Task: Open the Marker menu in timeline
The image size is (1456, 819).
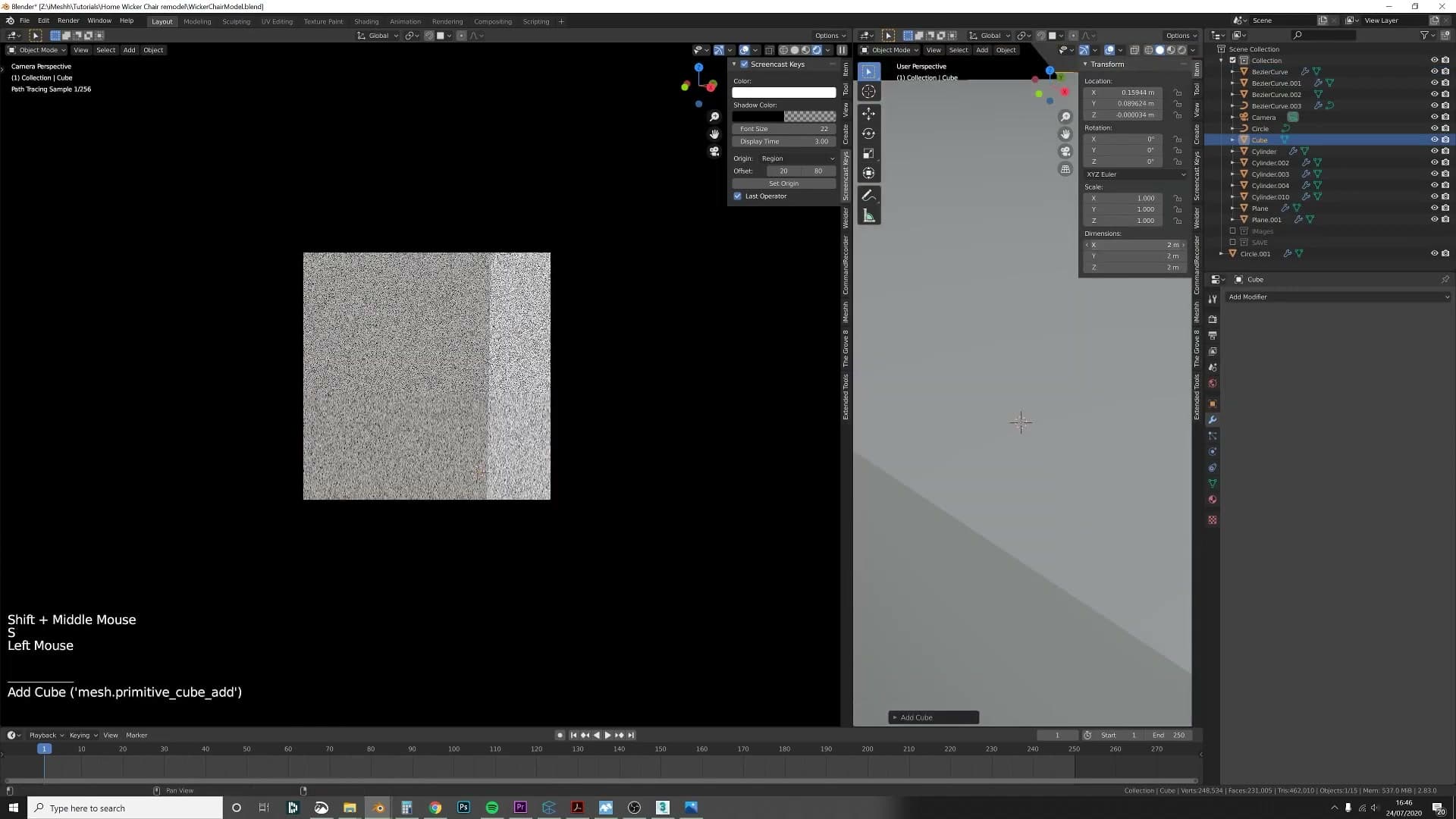Action: 136,736
